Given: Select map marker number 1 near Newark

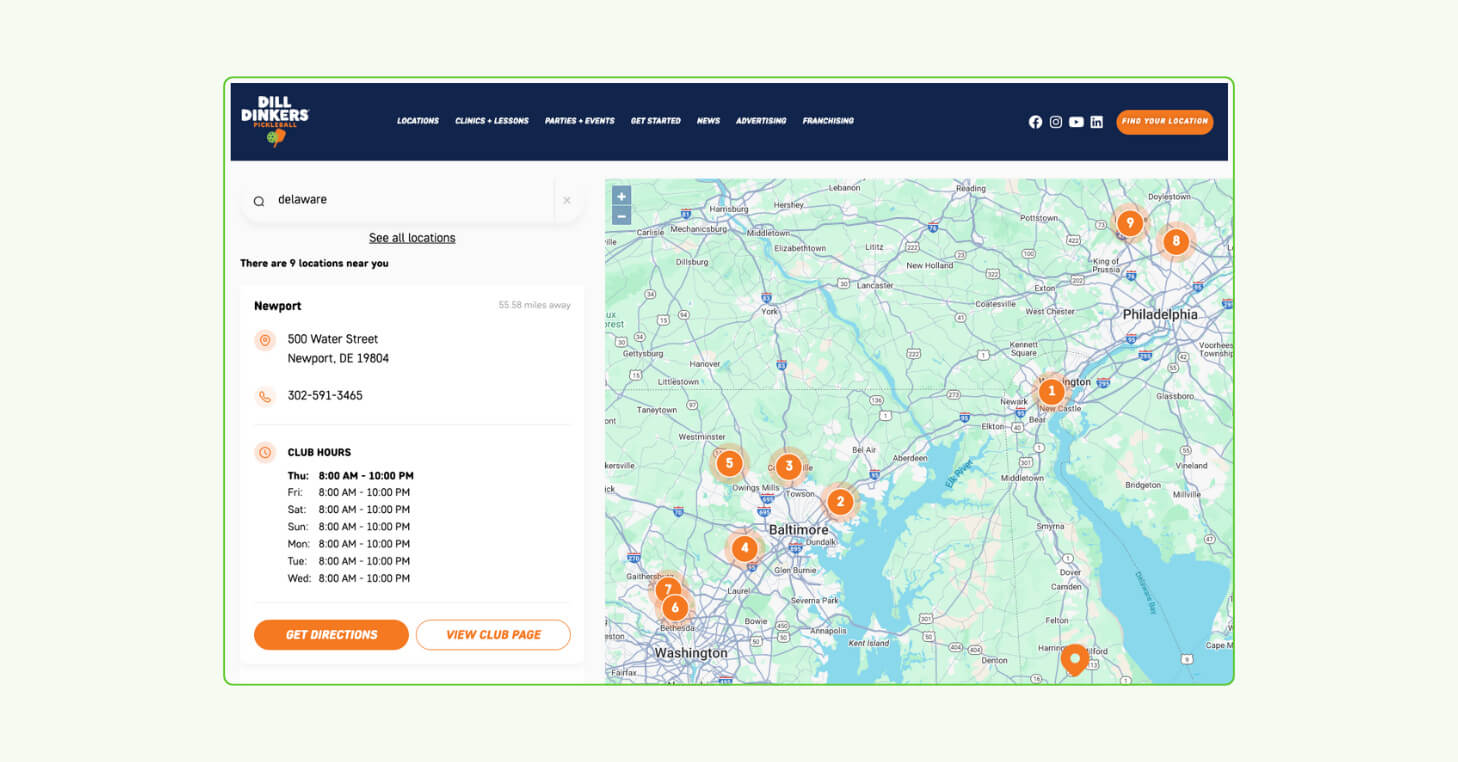Looking at the screenshot, I should [x=1051, y=391].
